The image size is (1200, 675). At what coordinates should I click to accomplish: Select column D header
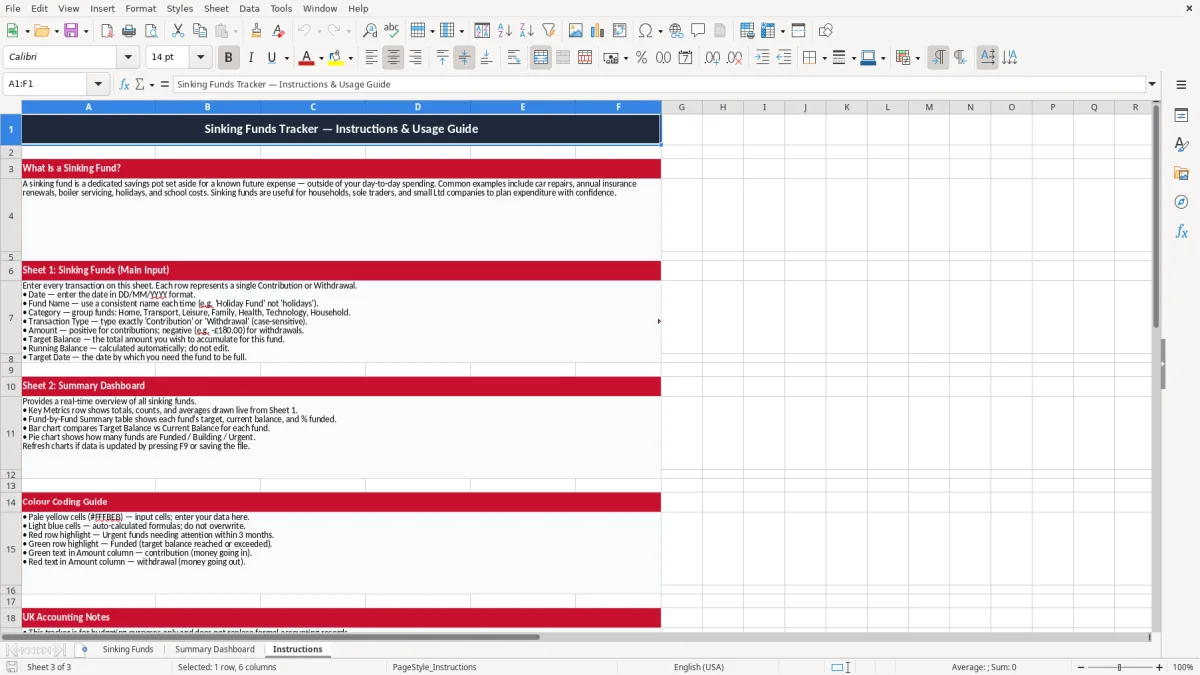point(417,107)
